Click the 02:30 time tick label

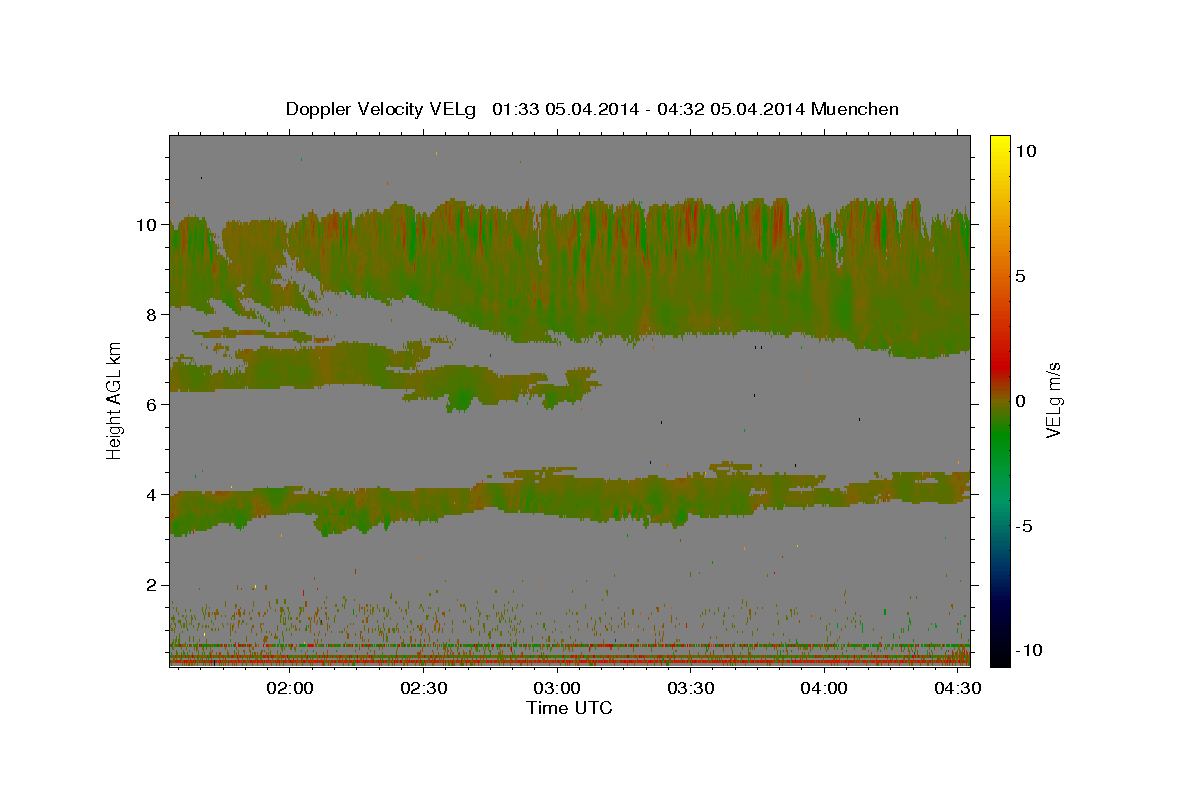(424, 689)
